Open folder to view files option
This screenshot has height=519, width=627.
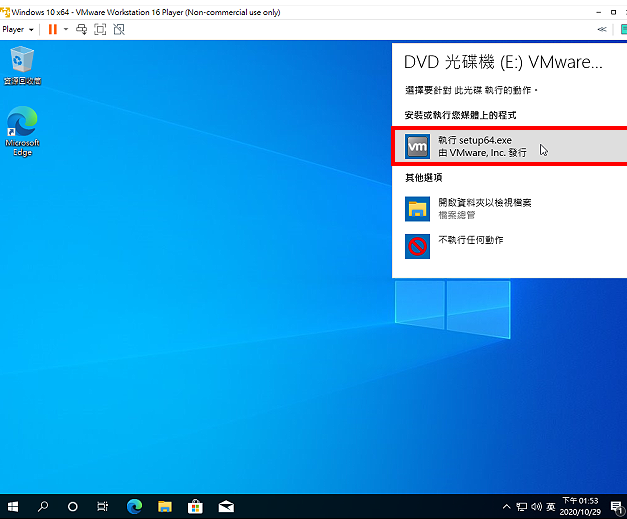509,208
